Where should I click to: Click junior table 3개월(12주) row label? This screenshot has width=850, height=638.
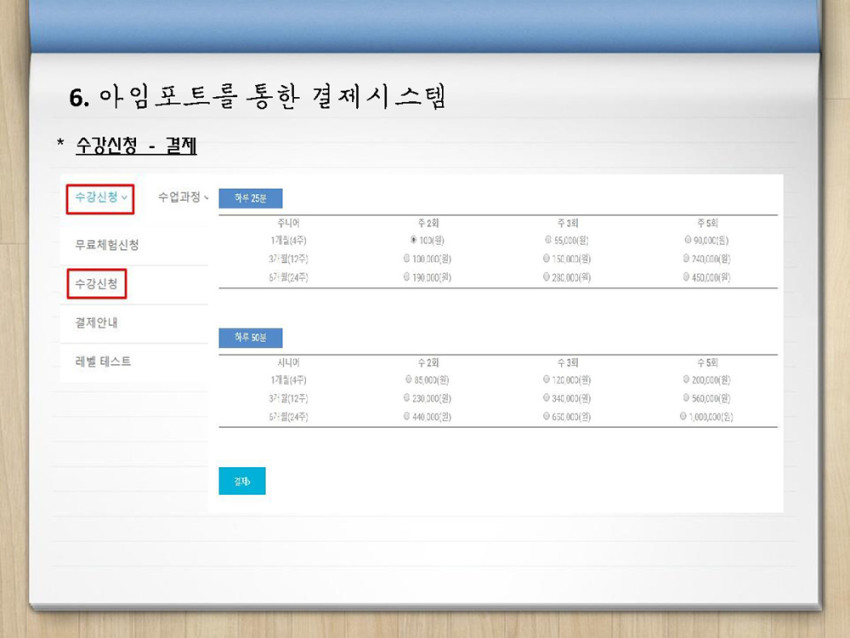click(288, 259)
